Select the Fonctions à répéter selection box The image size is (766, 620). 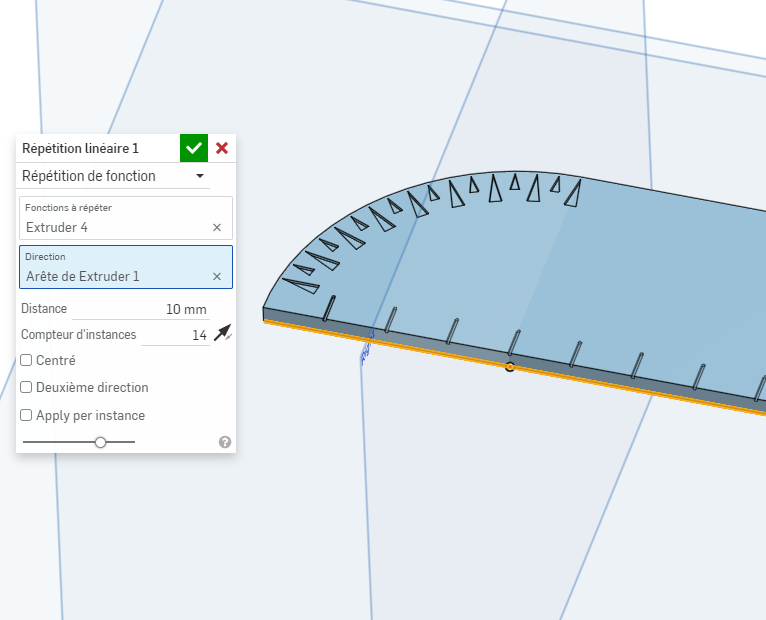[x=115, y=219]
